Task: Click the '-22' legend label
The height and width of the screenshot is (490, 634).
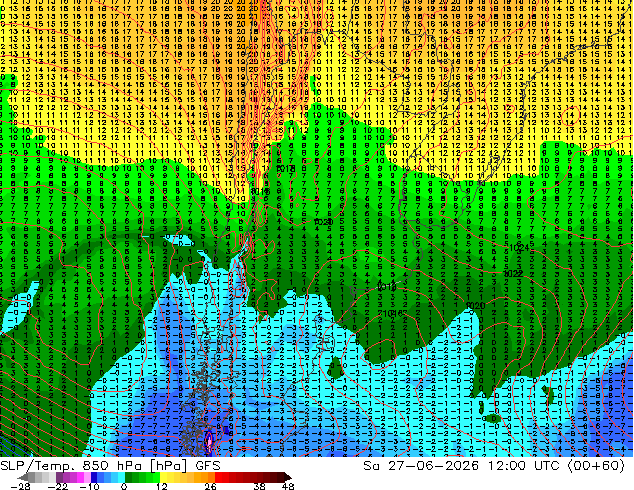Action: point(58,486)
